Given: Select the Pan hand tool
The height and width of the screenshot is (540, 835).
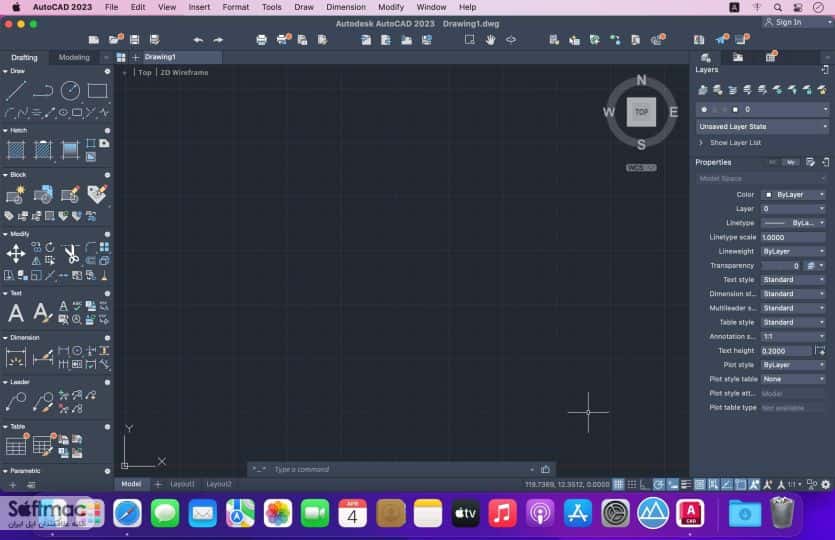Looking at the screenshot, I should pos(490,40).
